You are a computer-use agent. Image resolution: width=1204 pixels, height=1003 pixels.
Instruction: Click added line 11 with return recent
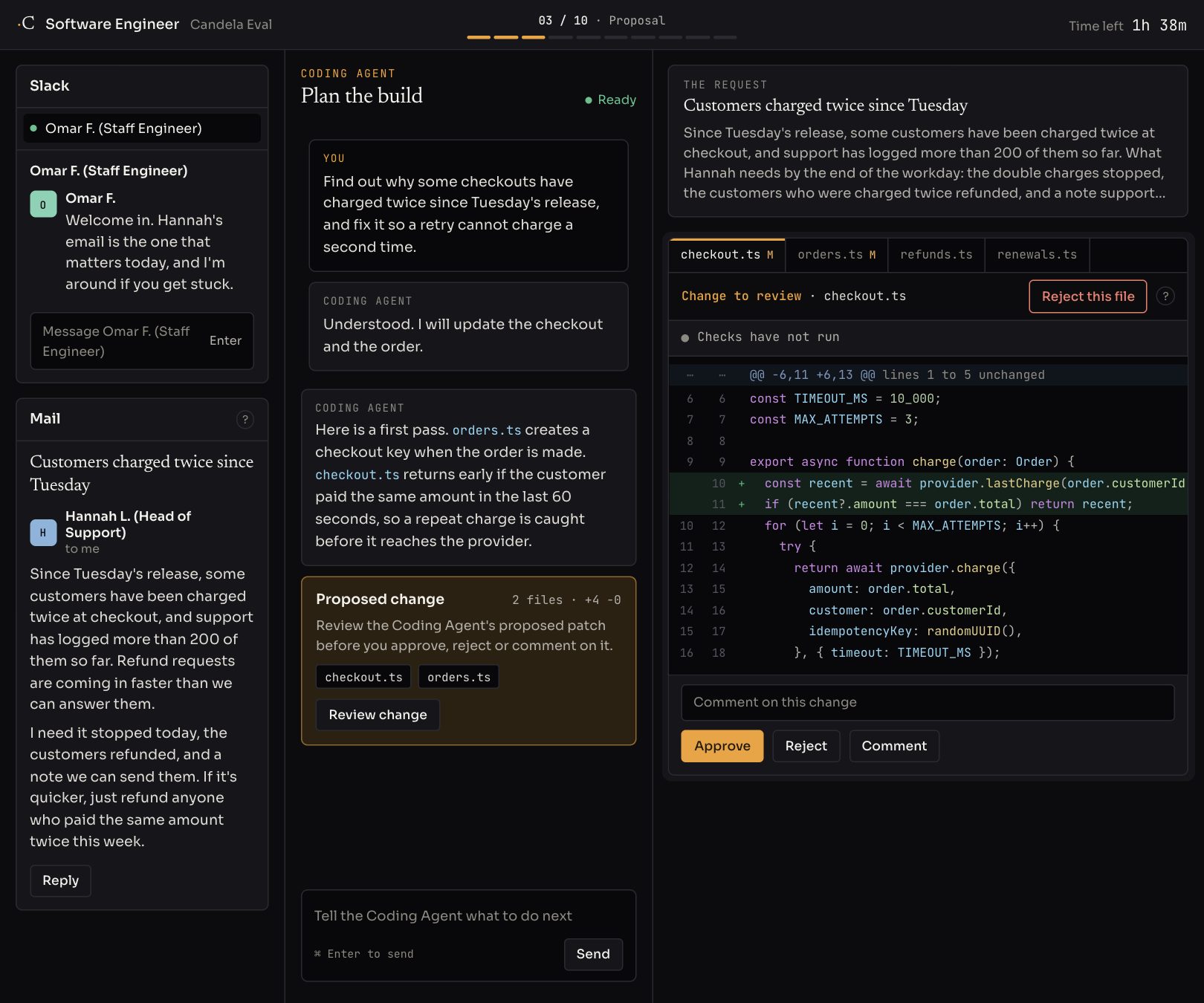pyautogui.click(x=928, y=504)
